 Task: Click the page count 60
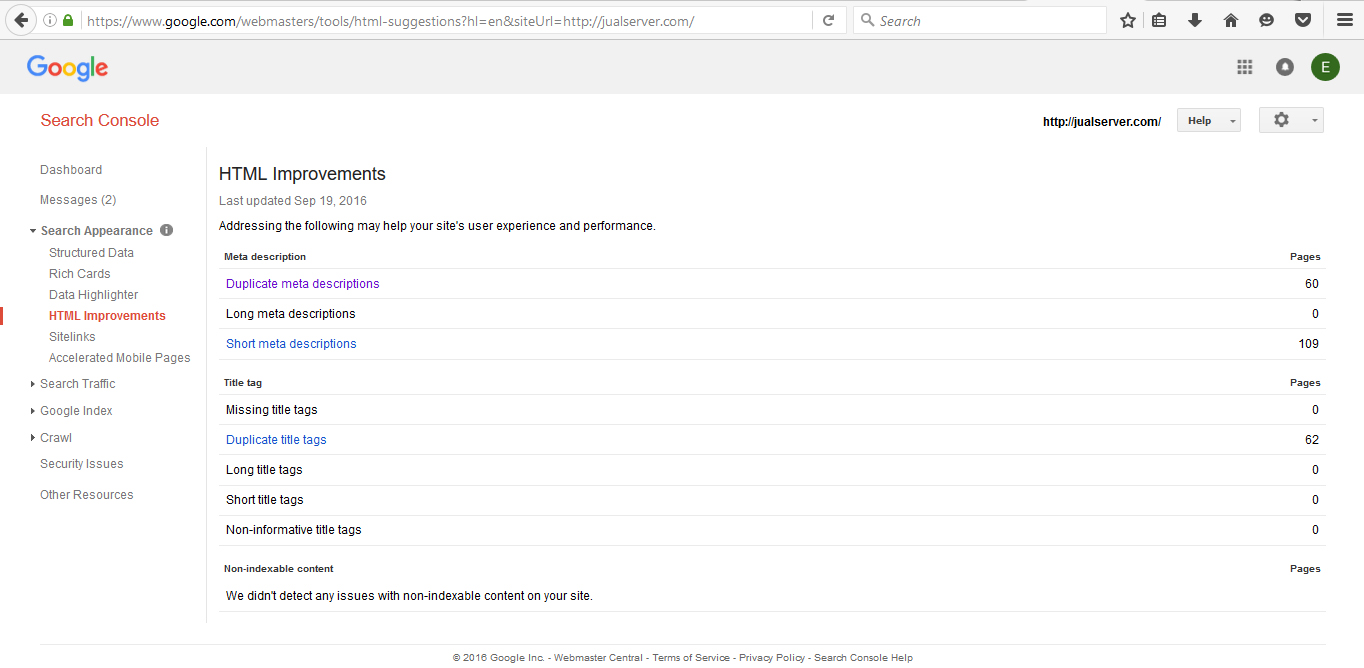[1312, 284]
